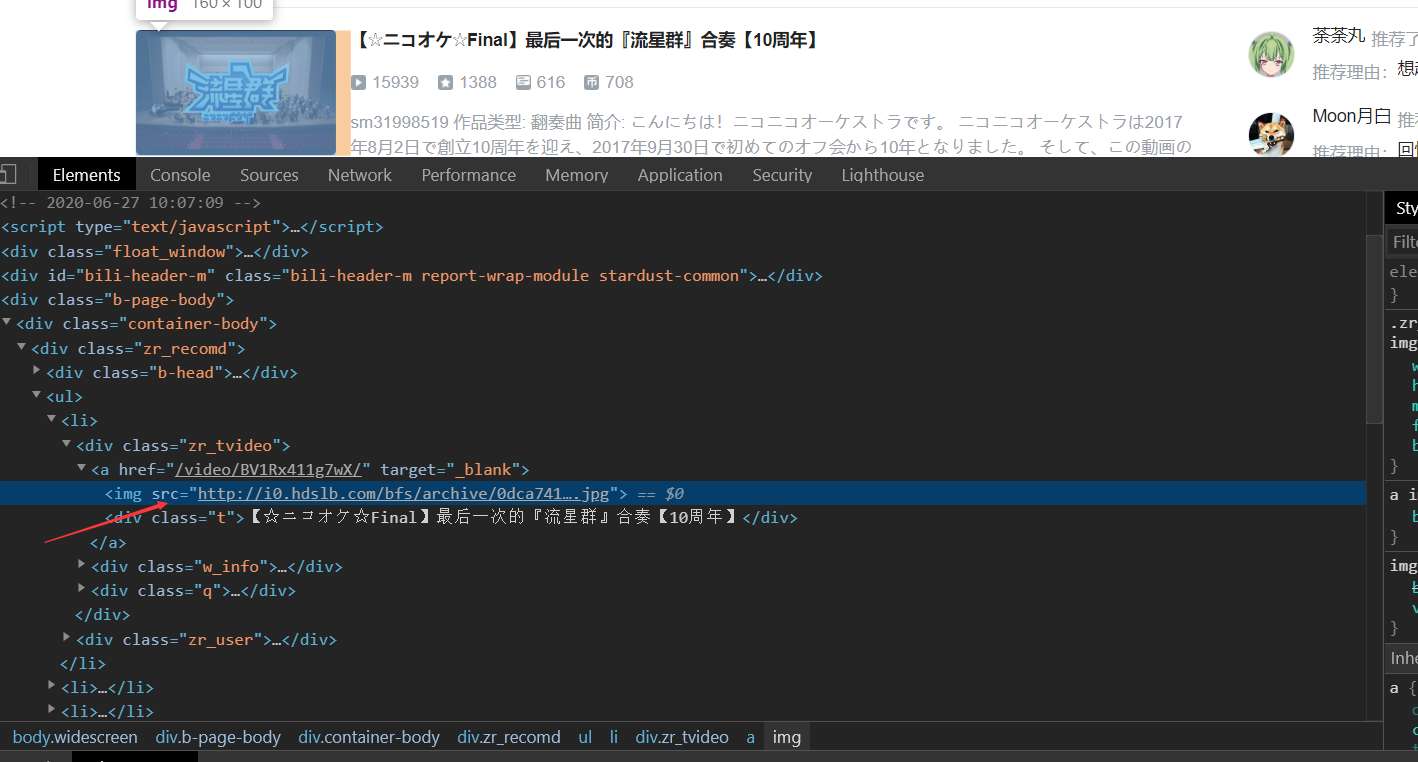Open the Moon月白 username link

click(1351, 116)
